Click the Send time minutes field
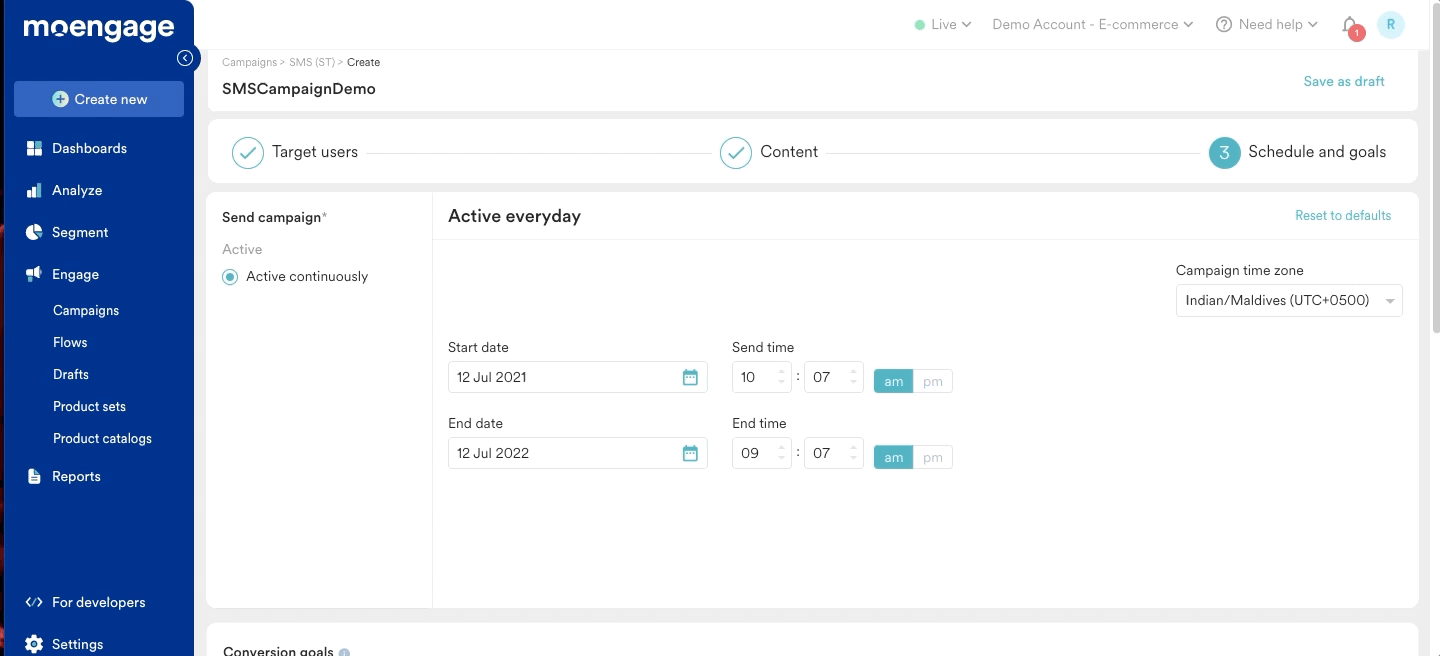1440x656 pixels. (833, 377)
